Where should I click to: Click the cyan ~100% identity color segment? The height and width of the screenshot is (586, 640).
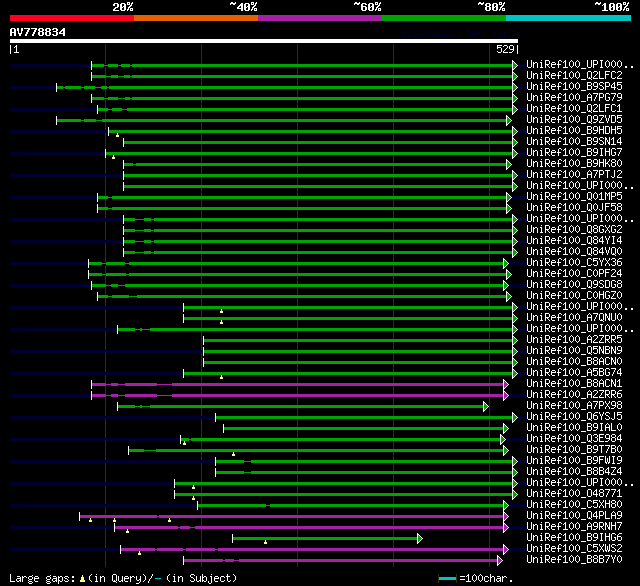tap(569, 18)
